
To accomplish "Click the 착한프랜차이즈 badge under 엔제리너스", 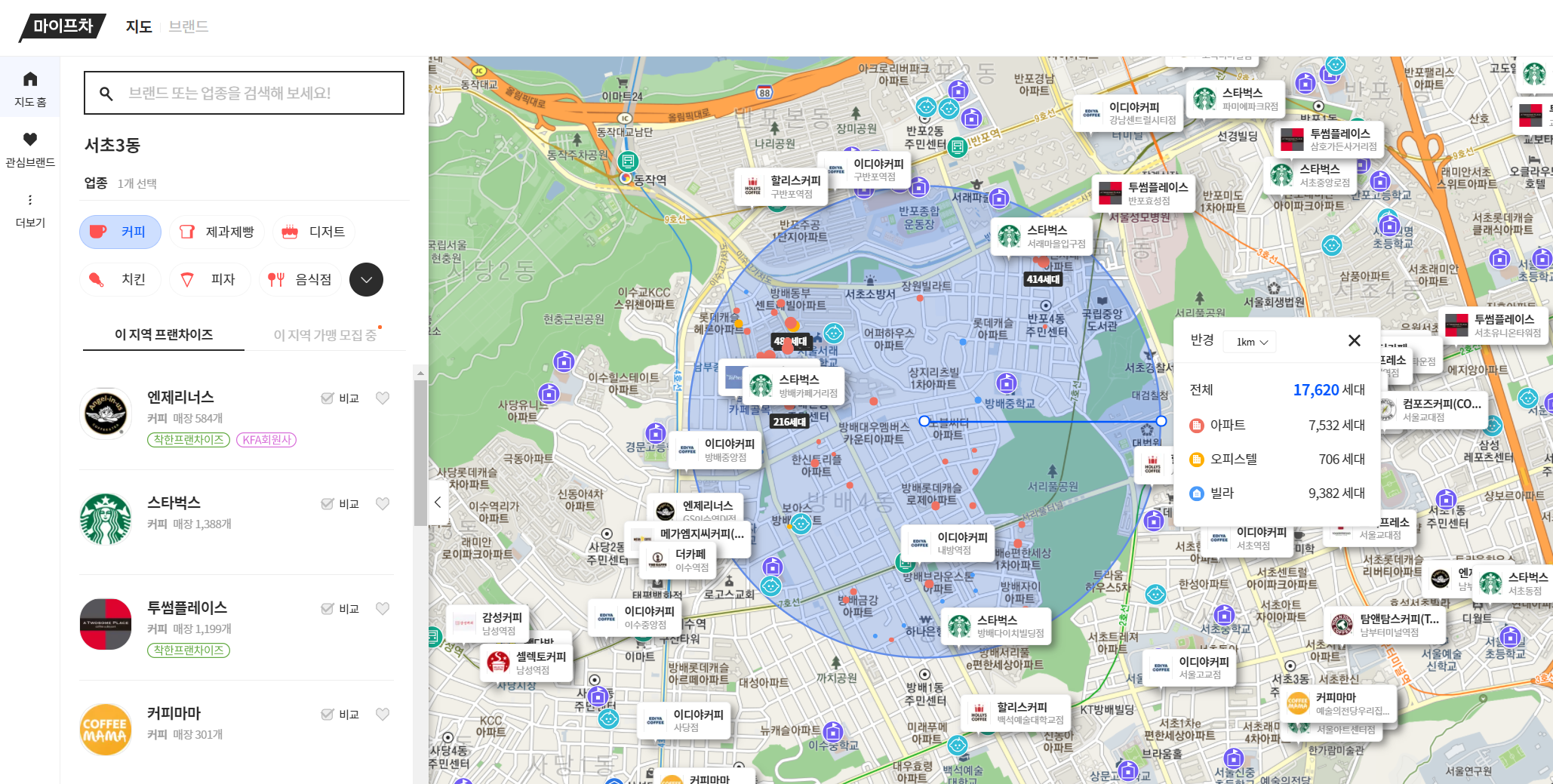I will pyautogui.click(x=189, y=440).
